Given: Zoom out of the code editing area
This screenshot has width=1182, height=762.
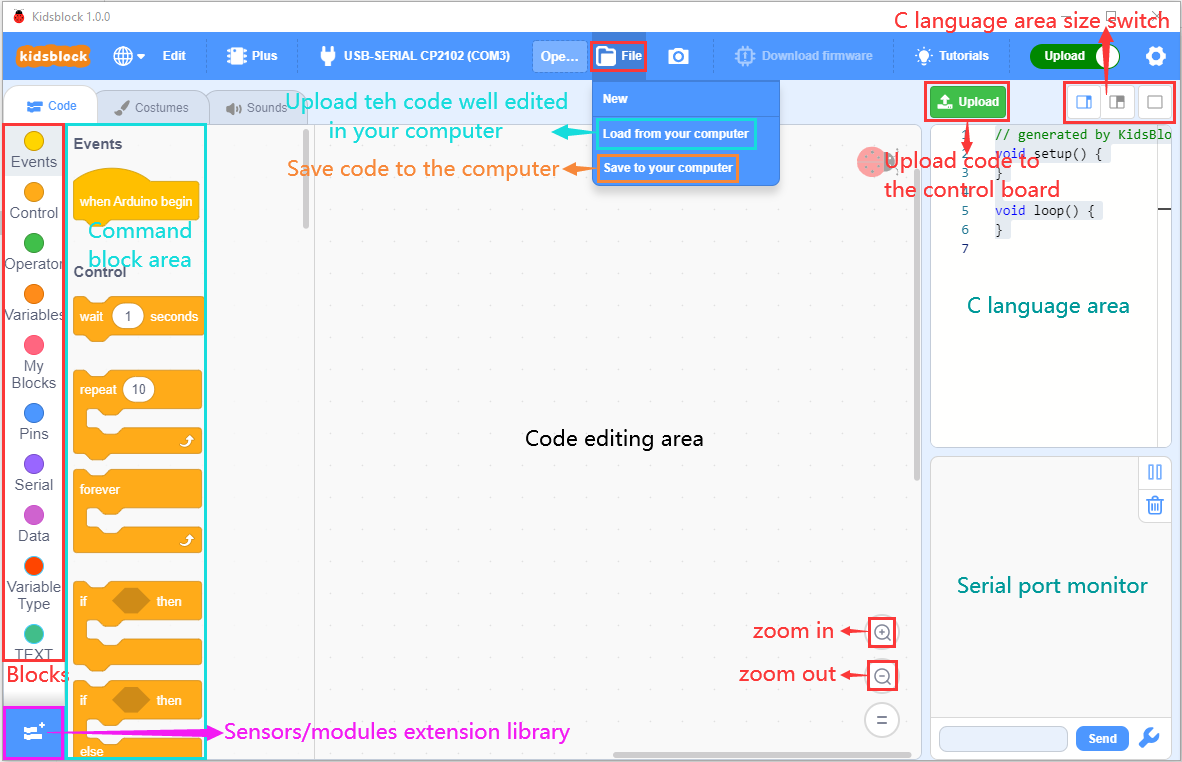Looking at the screenshot, I should pos(882,676).
